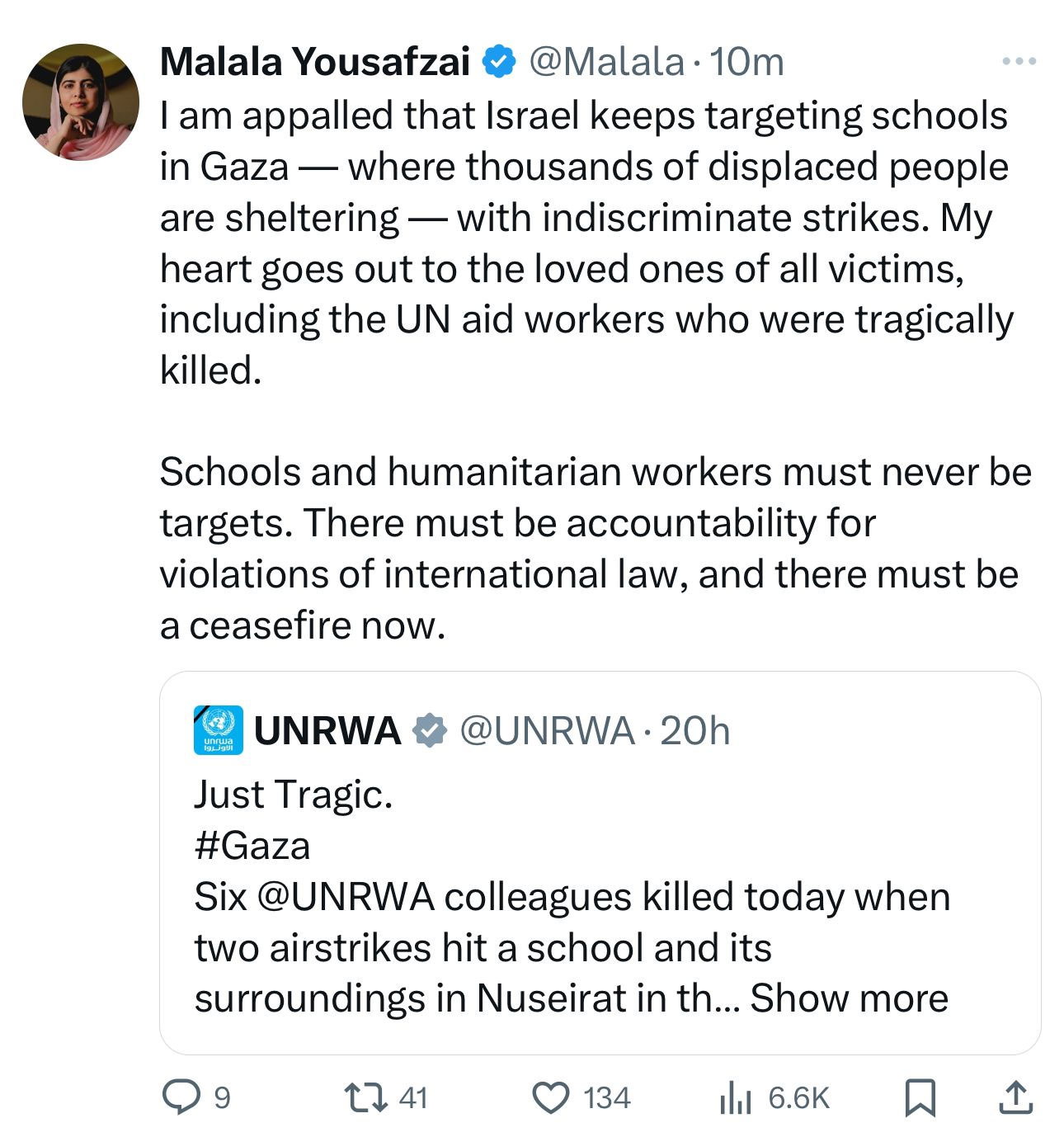Click Malala's blue verified badge

(499, 62)
